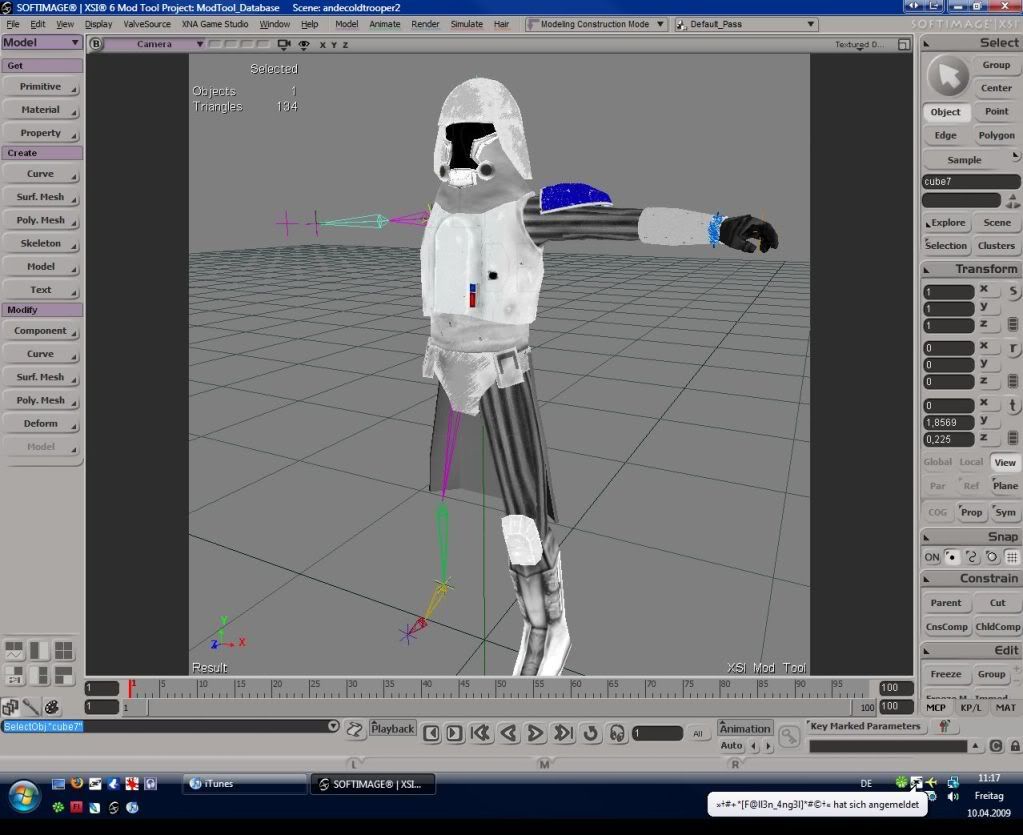Toggle viewport B memo button

click(96, 44)
